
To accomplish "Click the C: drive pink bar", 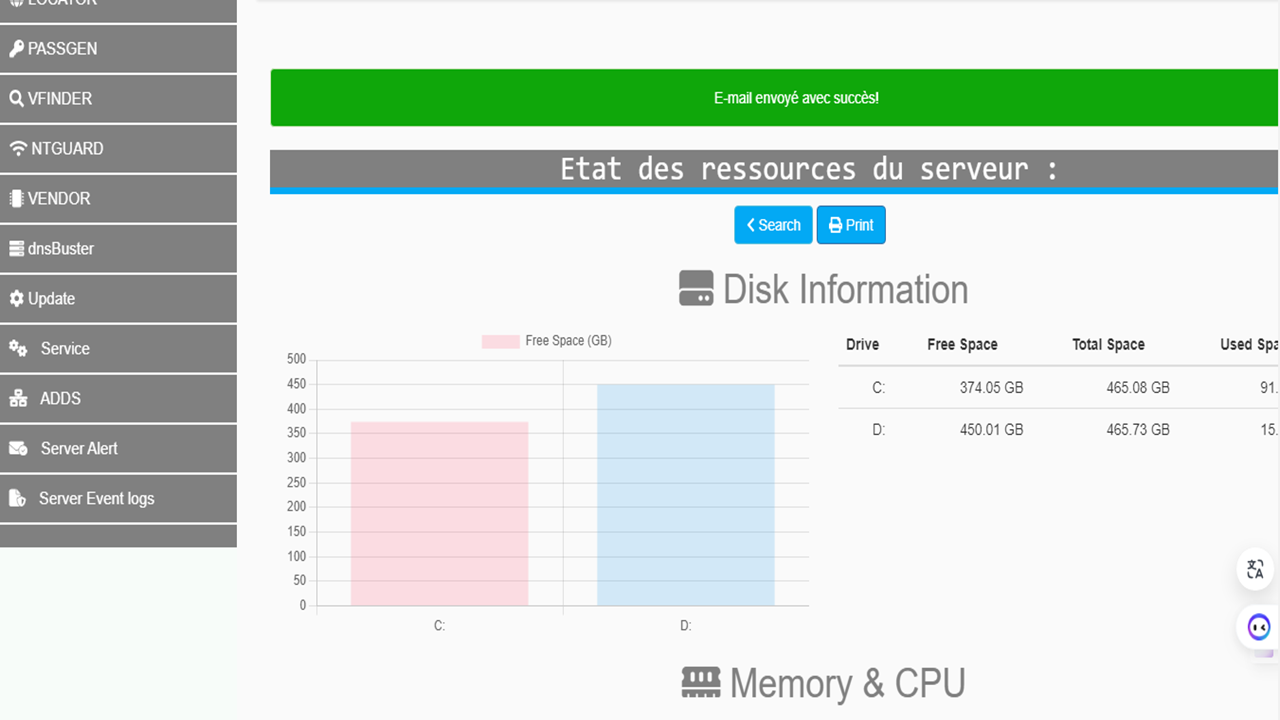I will [439, 513].
